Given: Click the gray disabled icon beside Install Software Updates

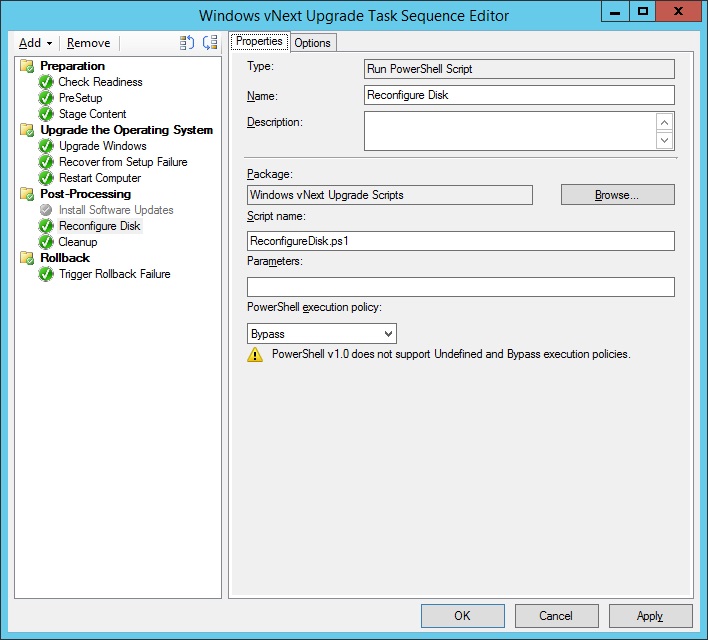Looking at the screenshot, I should click(46, 210).
